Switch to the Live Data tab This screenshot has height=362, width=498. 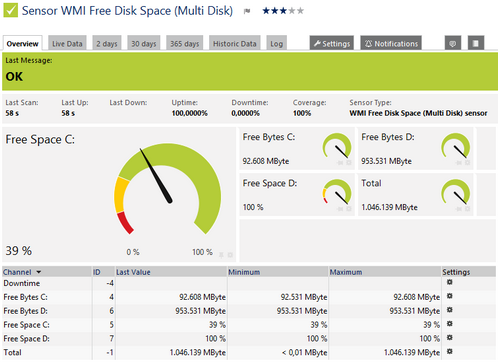pyautogui.click(x=67, y=43)
